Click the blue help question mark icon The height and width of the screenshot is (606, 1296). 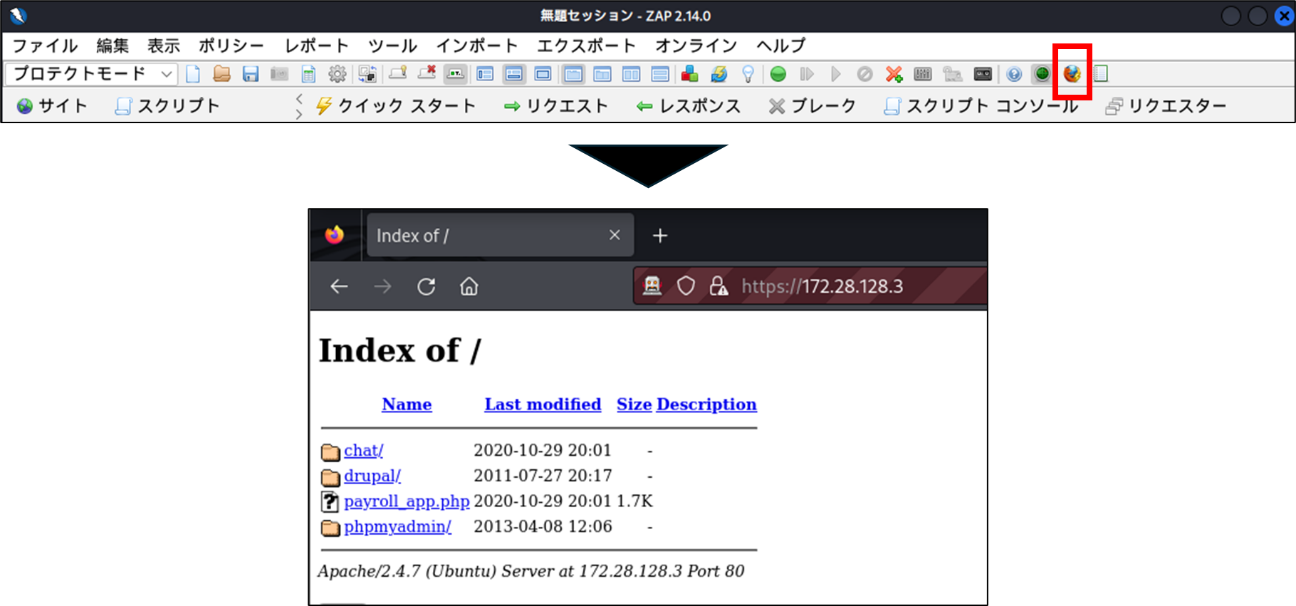click(1014, 74)
